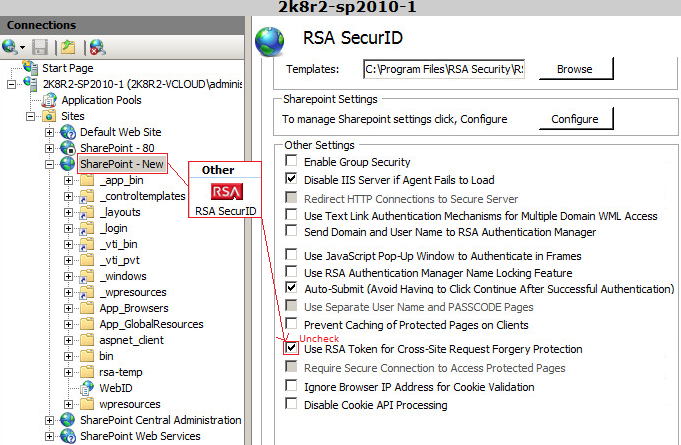
Task: Select SharePoint - New site in tree
Action: pyautogui.click(x=121, y=164)
